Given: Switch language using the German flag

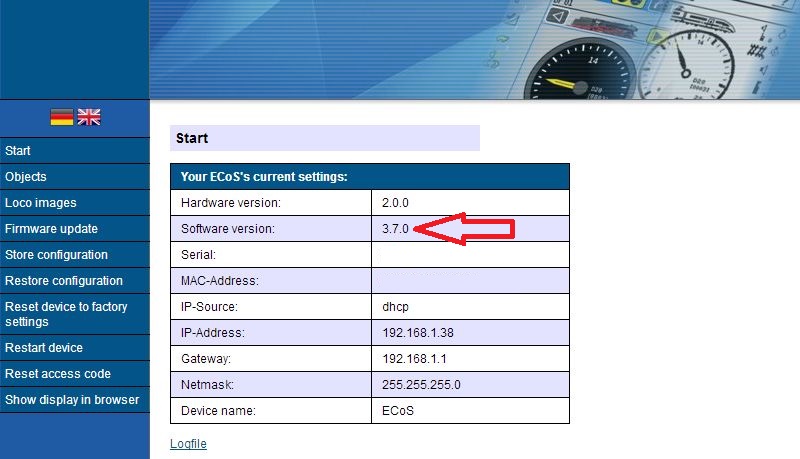Looking at the screenshot, I should [62, 117].
